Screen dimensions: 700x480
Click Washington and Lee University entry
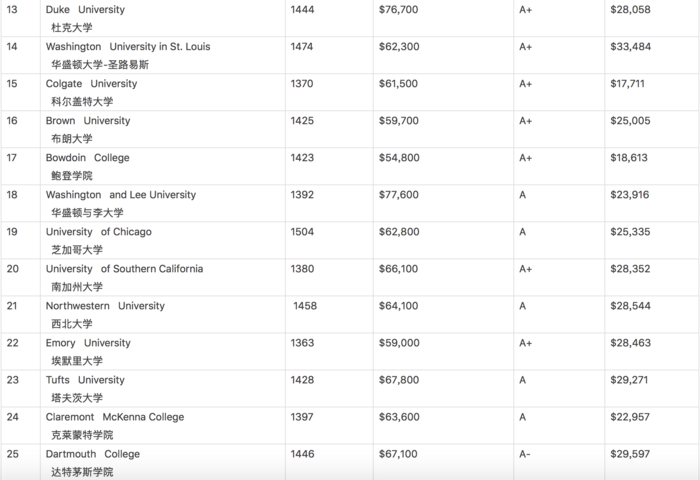tap(121, 195)
